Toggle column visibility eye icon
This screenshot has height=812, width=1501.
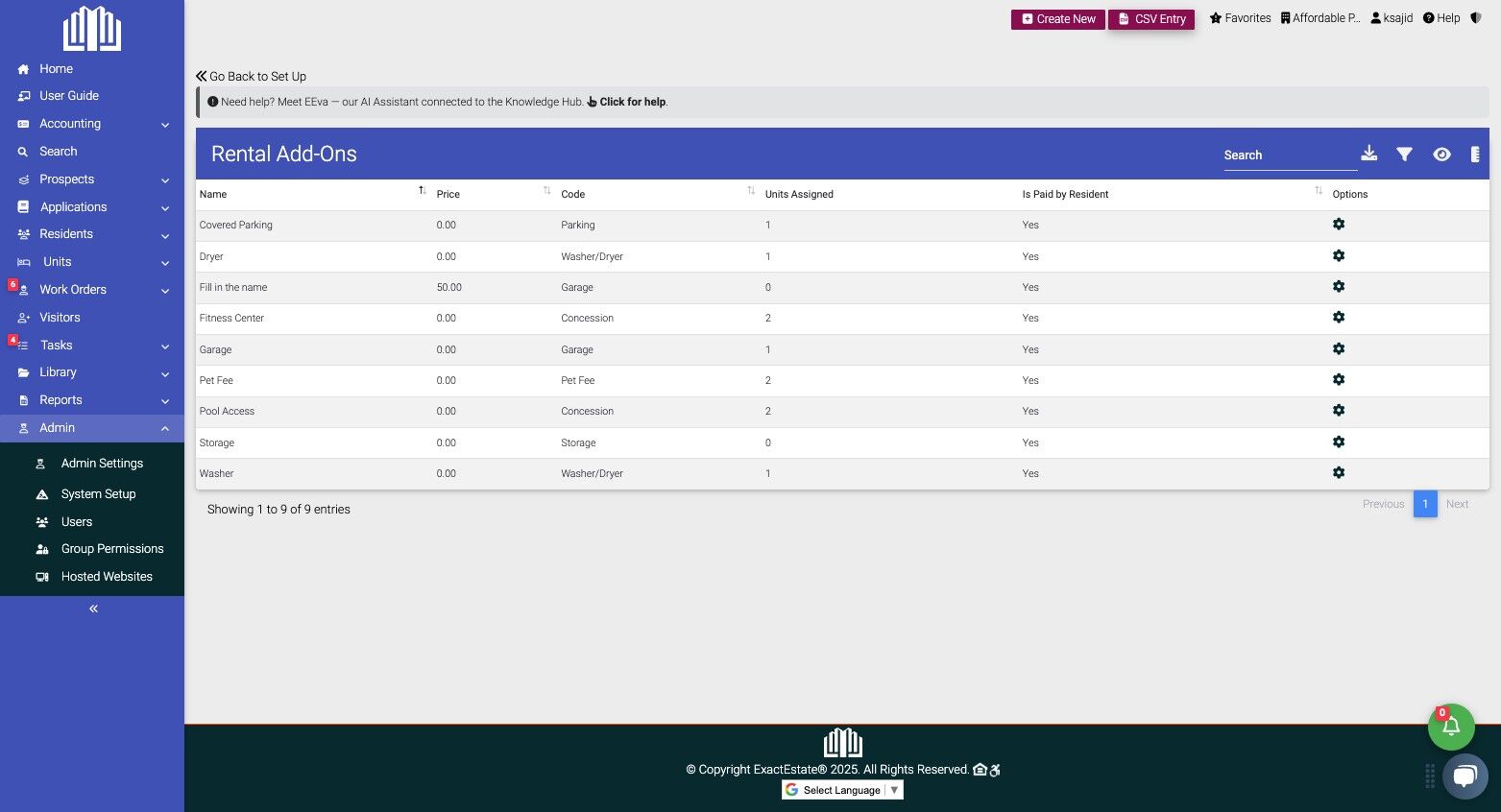click(1441, 155)
